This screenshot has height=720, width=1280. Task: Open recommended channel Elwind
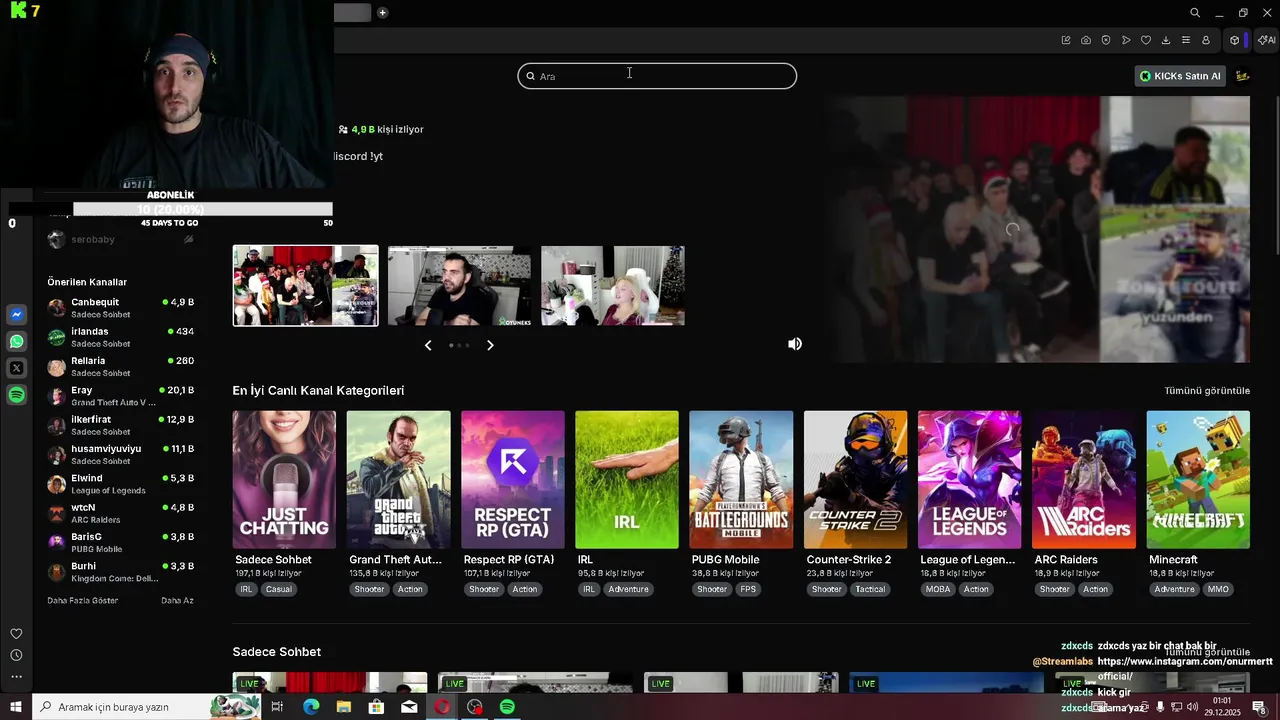[x=121, y=484]
